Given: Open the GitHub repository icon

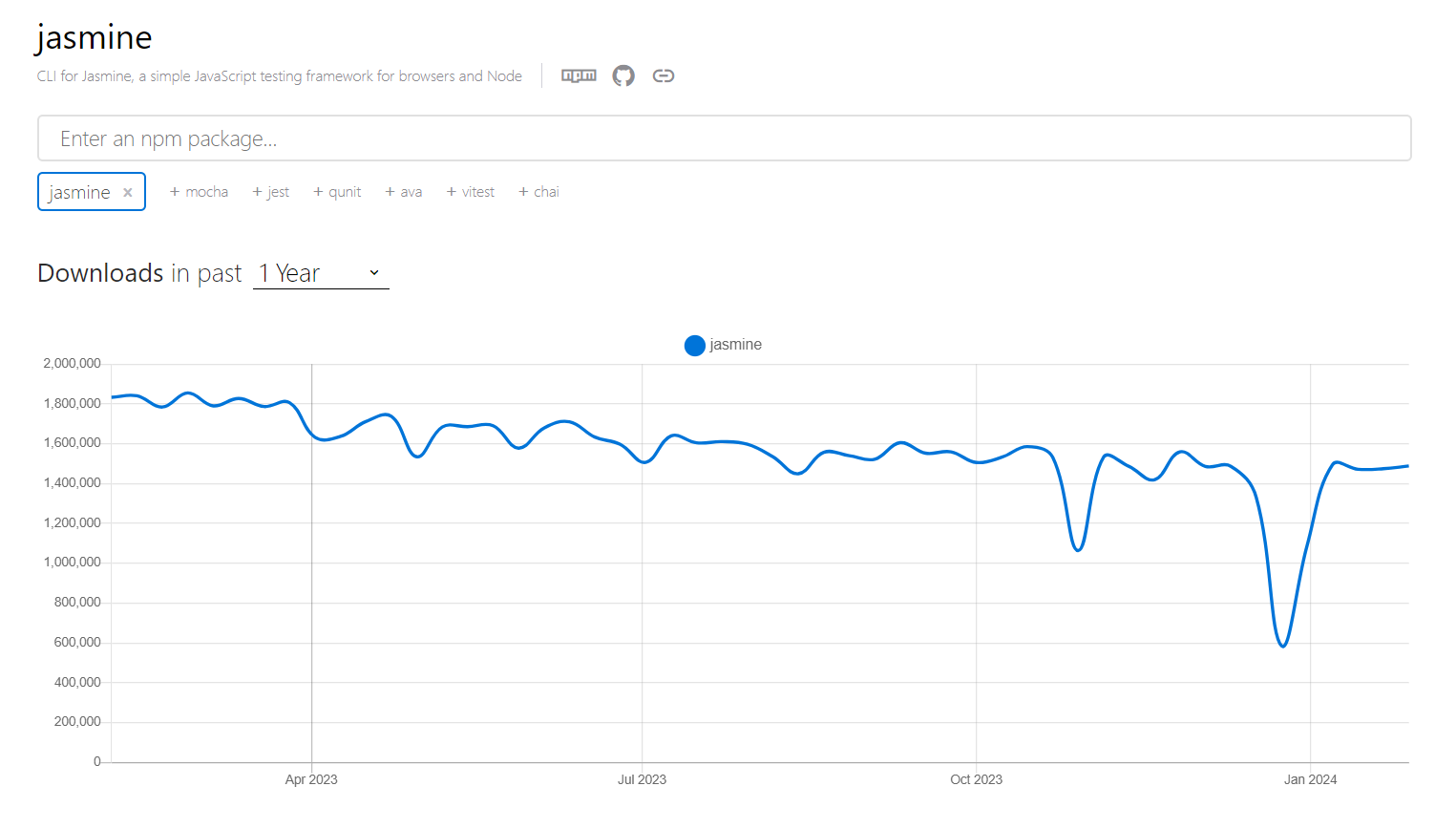Looking at the screenshot, I should coord(623,75).
